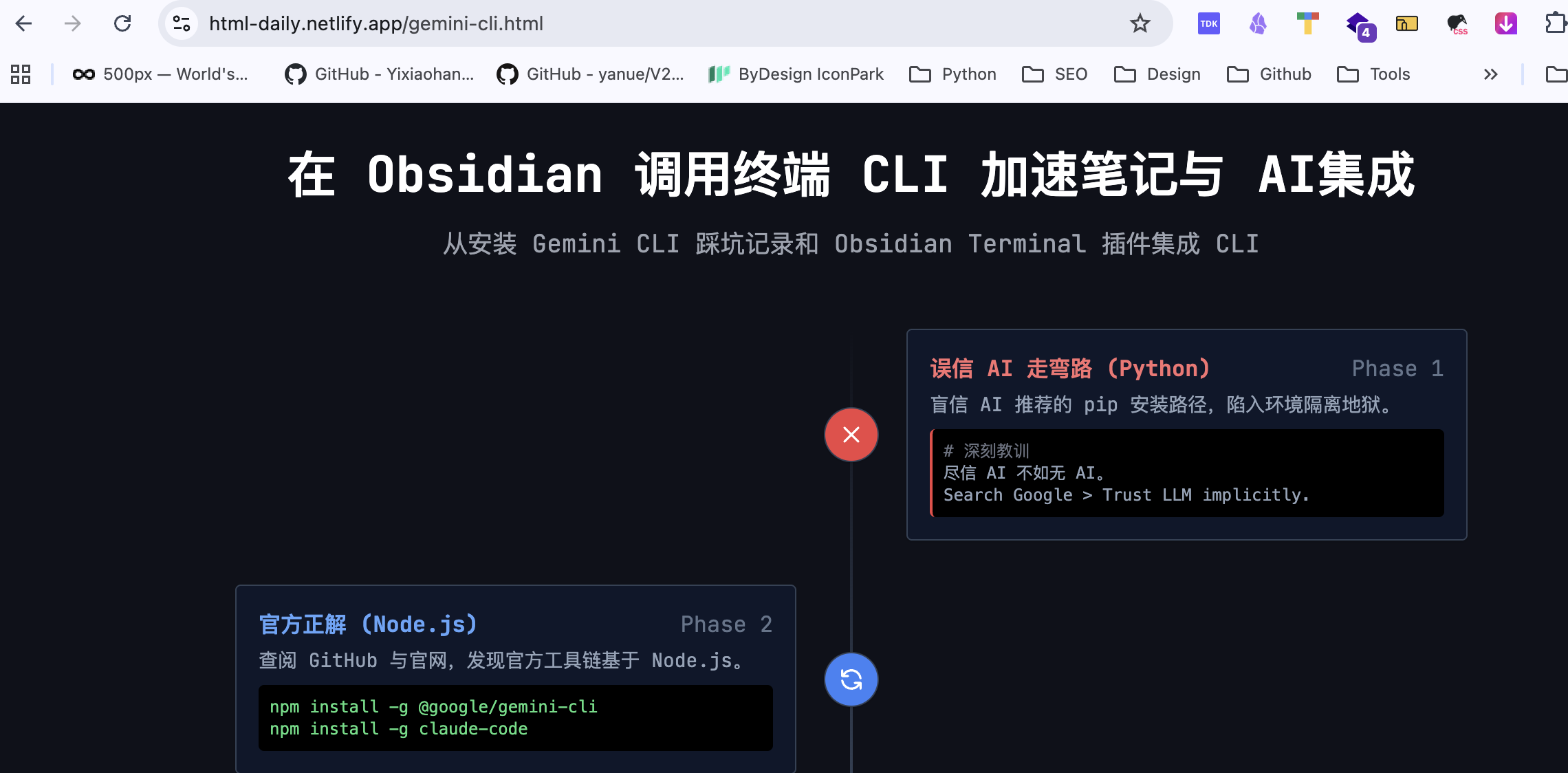Viewport: 1568px width, 773px height.
Task: Open the pink download-arrow extension
Action: [x=1505, y=23]
